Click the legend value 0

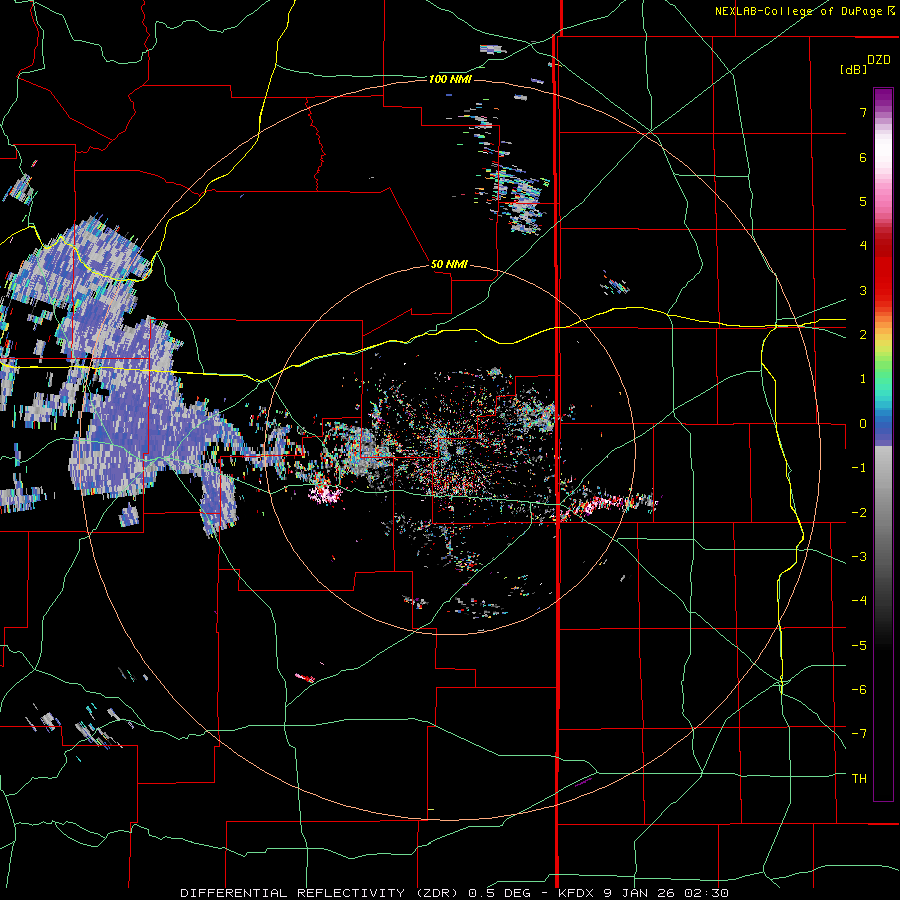[x=863, y=424]
